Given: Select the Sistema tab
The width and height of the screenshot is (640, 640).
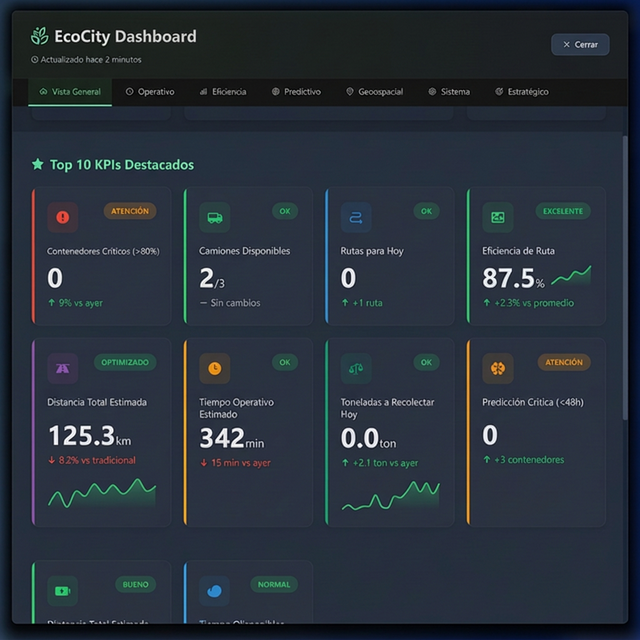Looking at the screenshot, I should (449, 92).
